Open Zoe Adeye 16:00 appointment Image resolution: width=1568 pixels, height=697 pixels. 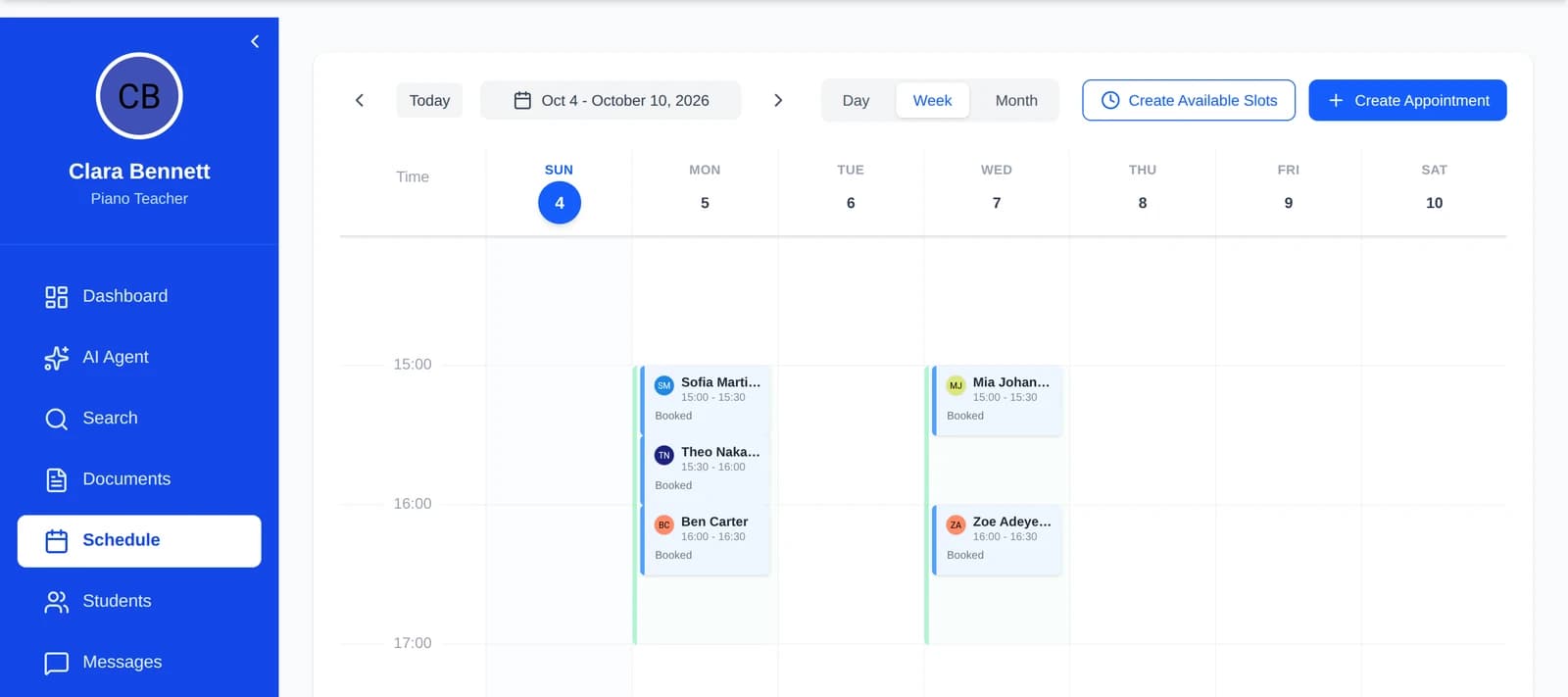click(x=997, y=539)
